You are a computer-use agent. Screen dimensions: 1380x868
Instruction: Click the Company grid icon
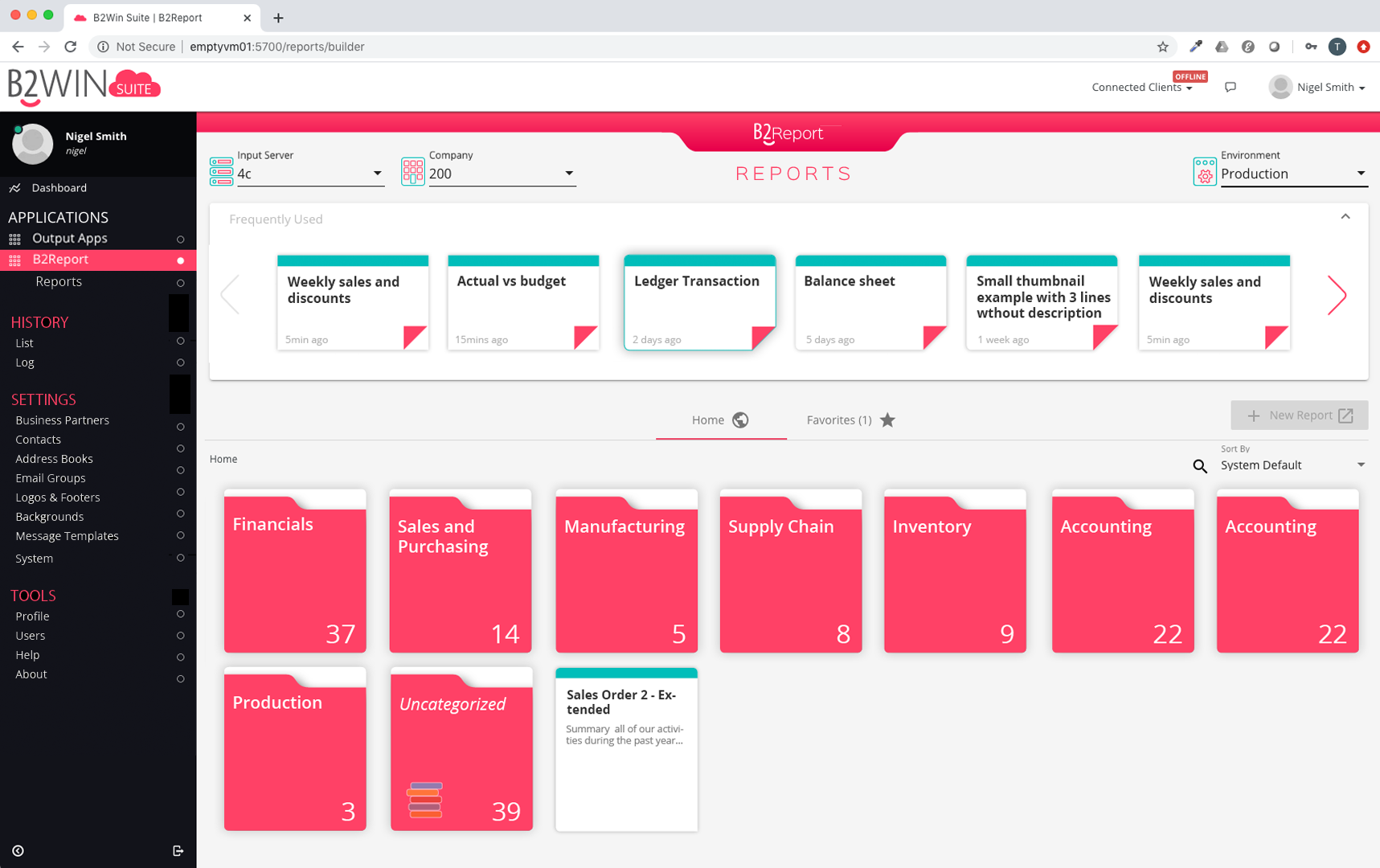[412, 172]
